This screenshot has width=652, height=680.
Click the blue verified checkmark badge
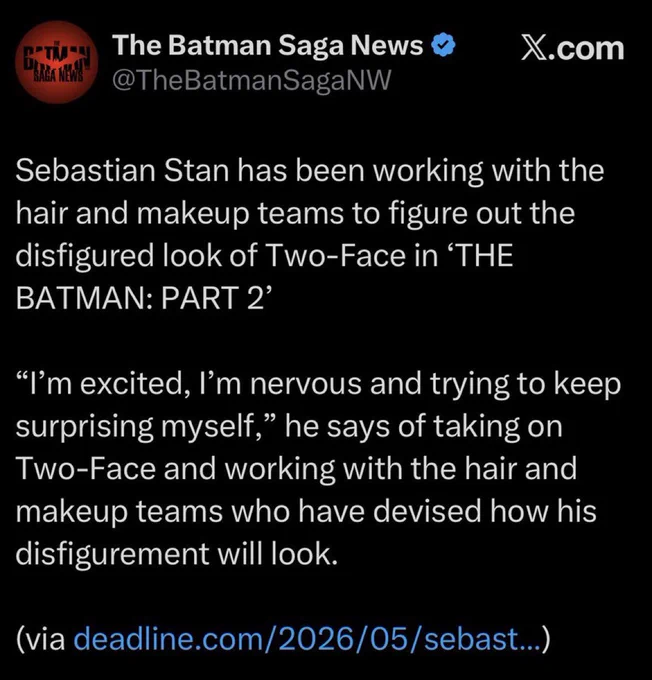pyautogui.click(x=443, y=46)
